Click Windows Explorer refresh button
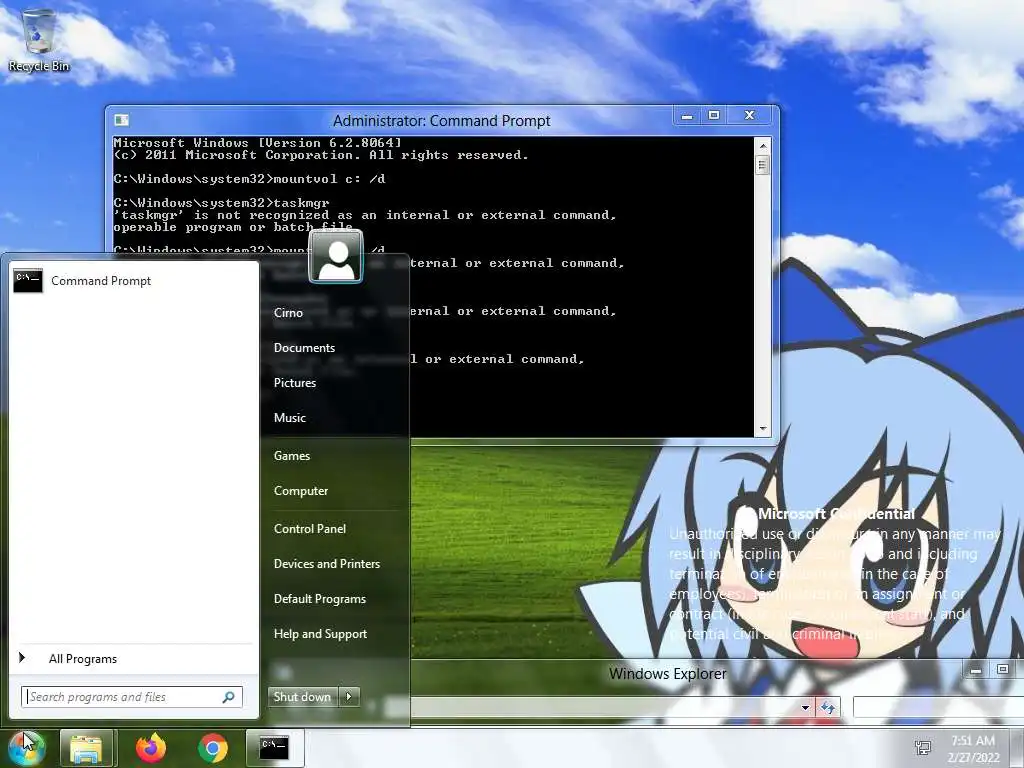This screenshot has width=1024, height=768. pyautogui.click(x=827, y=707)
